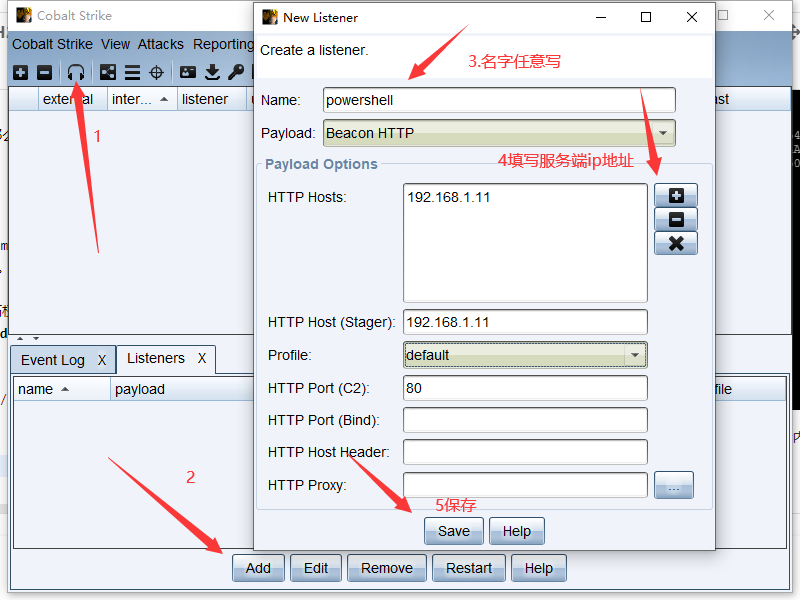The width and height of the screenshot is (800, 600).
Task: Select the Listeners tab
Action: click(156, 358)
